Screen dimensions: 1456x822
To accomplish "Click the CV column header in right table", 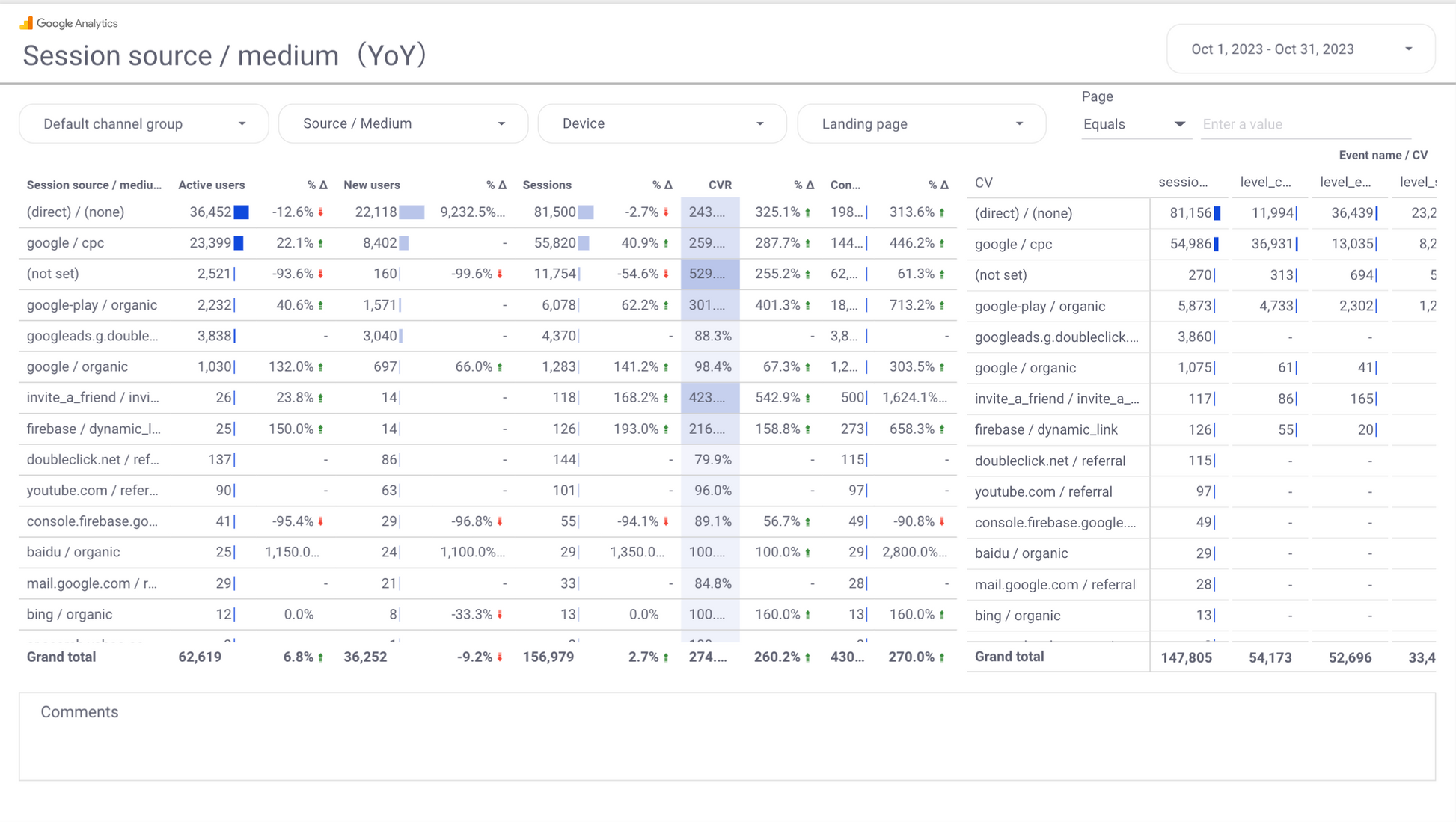I will (983, 183).
